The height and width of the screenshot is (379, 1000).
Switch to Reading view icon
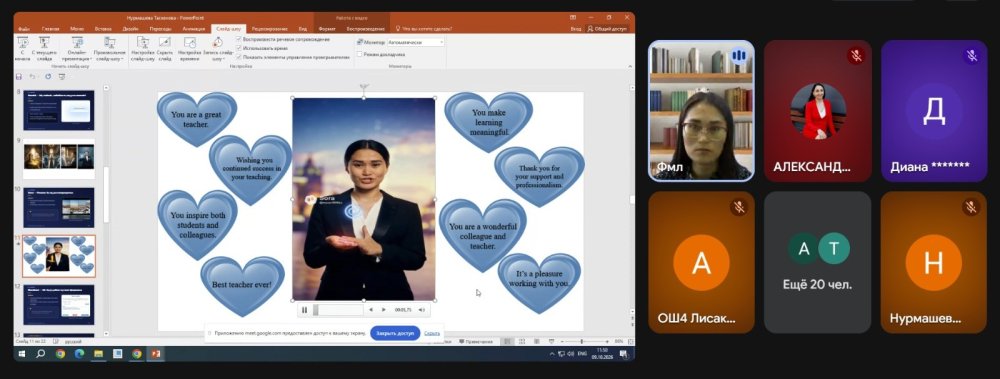pos(538,342)
